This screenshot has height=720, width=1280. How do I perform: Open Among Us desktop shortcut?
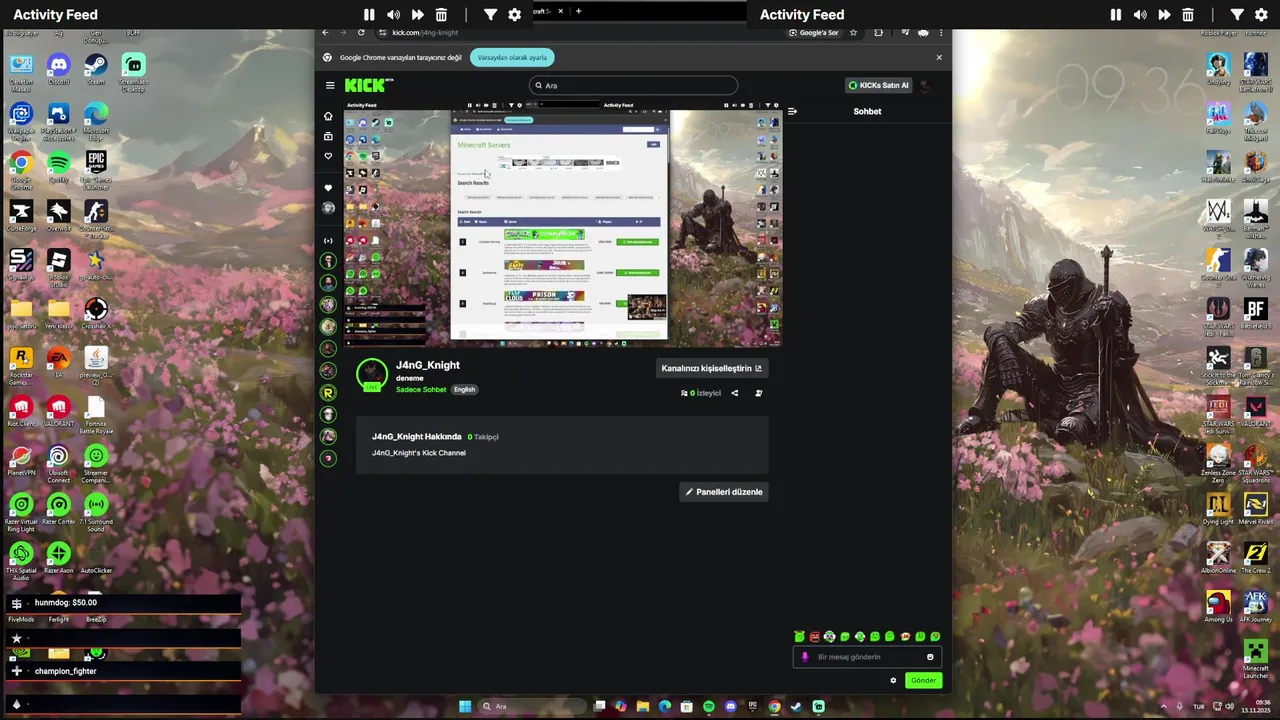1218,606
